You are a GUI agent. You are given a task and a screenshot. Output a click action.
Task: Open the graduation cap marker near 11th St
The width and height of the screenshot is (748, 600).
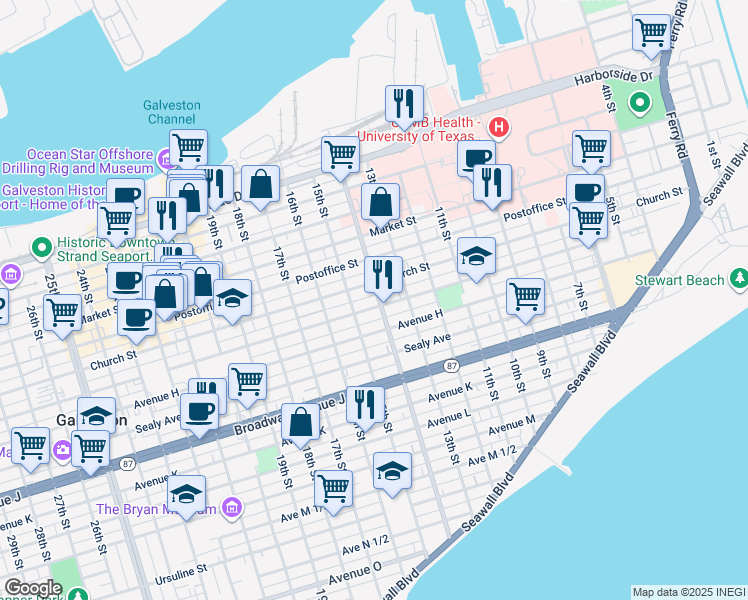click(x=476, y=255)
